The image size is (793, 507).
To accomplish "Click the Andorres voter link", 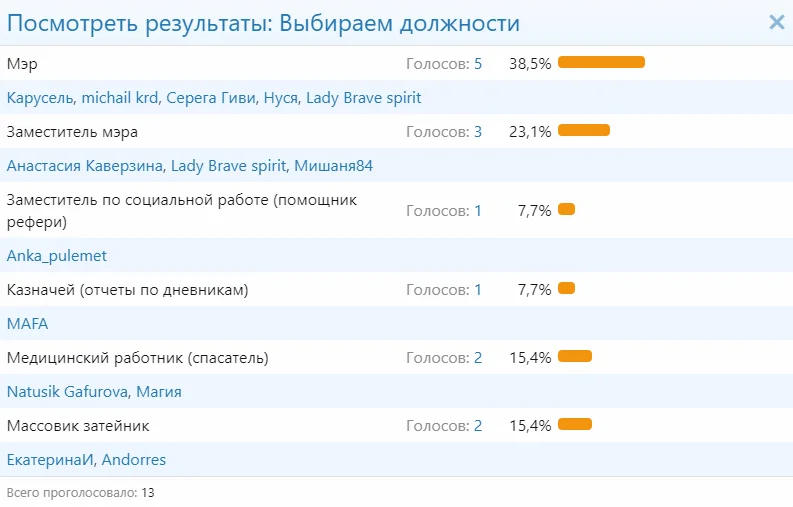I will tap(134, 460).
